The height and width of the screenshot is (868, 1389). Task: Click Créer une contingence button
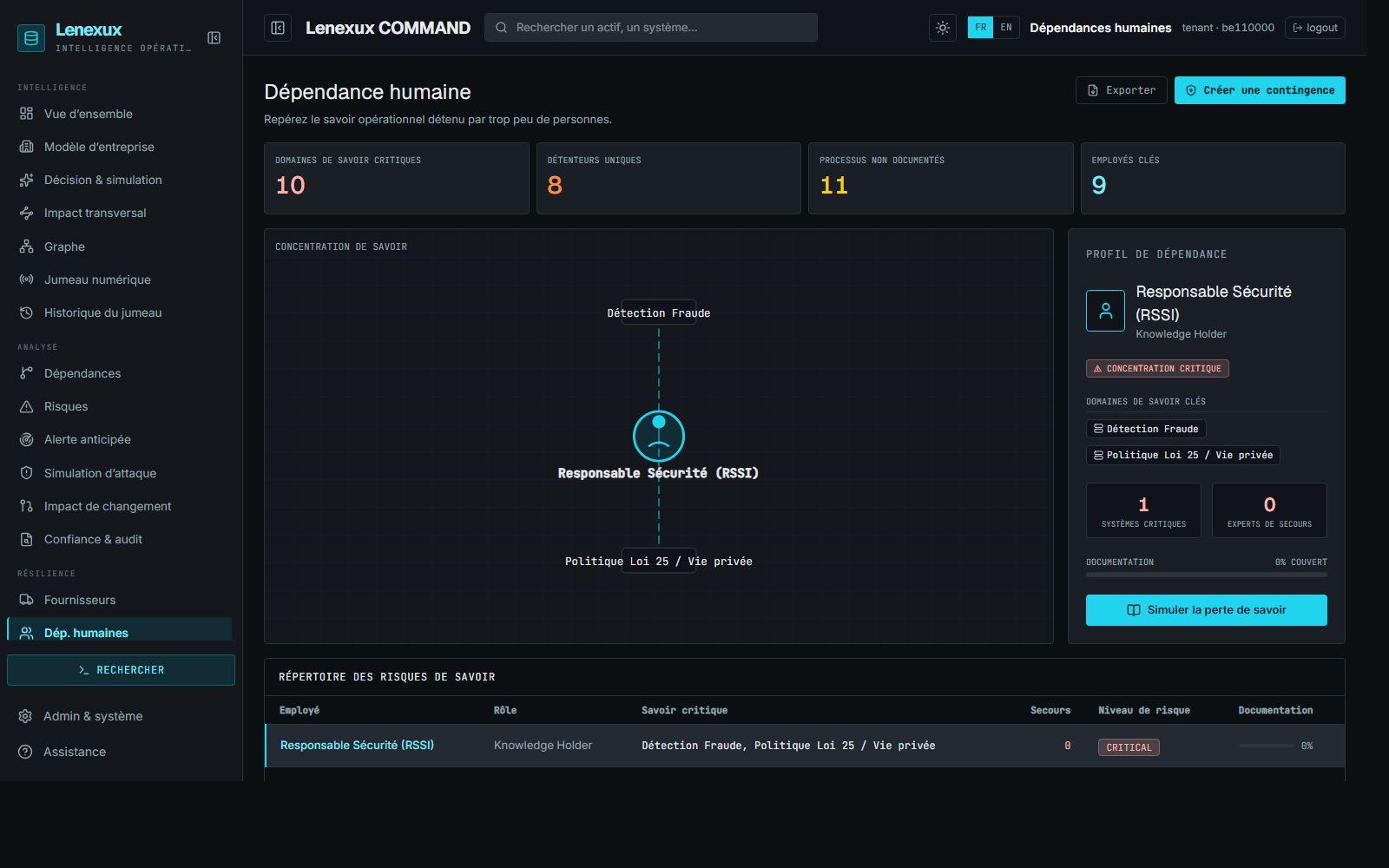(1260, 90)
